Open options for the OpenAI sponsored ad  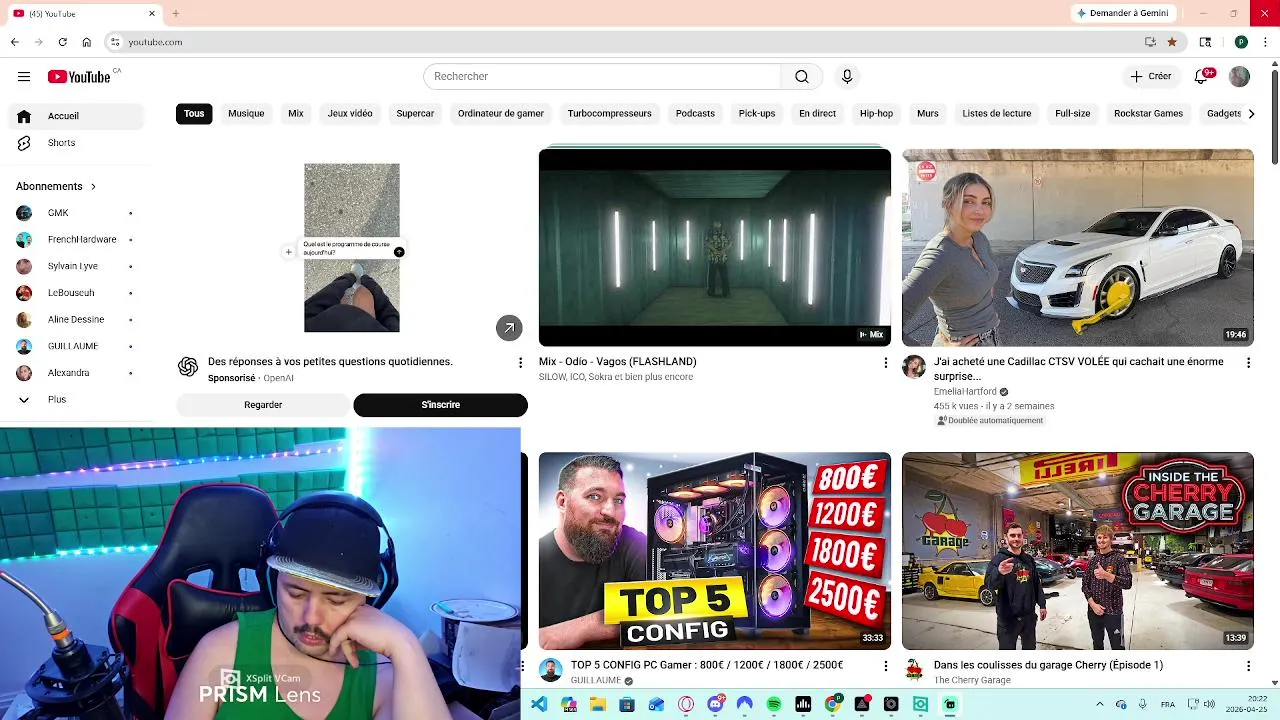pos(520,362)
